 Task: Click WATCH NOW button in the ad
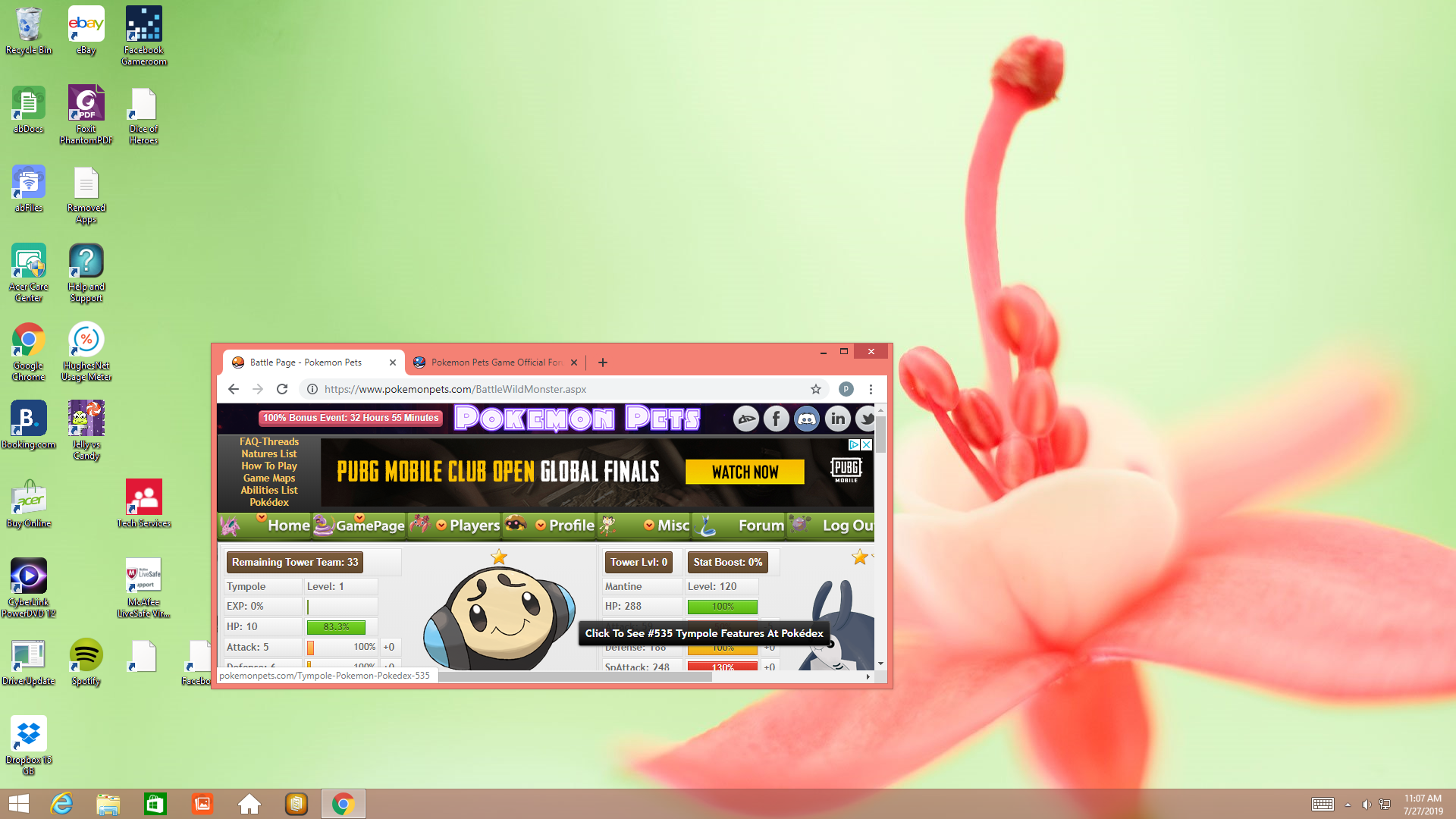click(x=745, y=472)
